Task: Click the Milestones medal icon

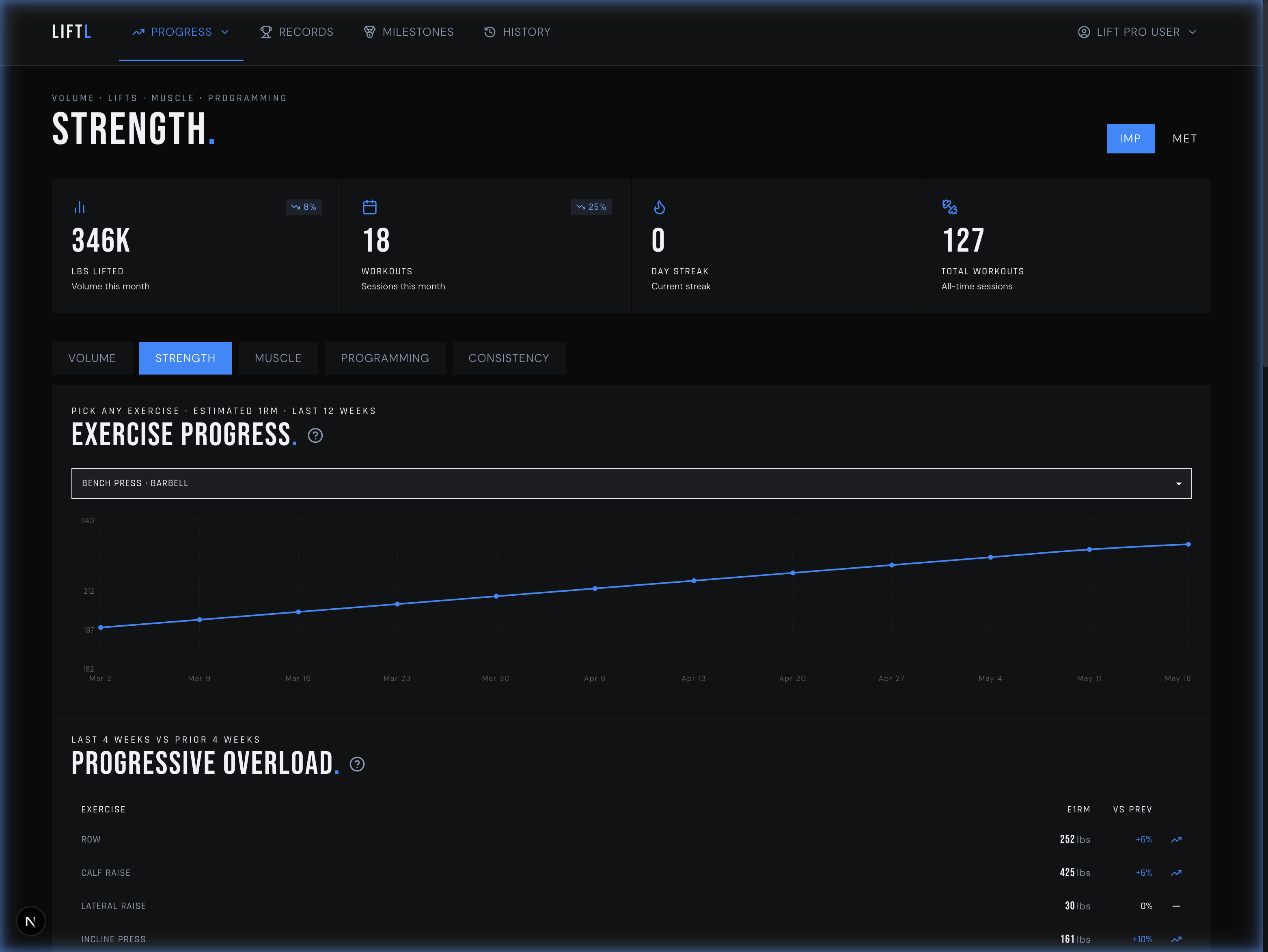Action: 370,32
